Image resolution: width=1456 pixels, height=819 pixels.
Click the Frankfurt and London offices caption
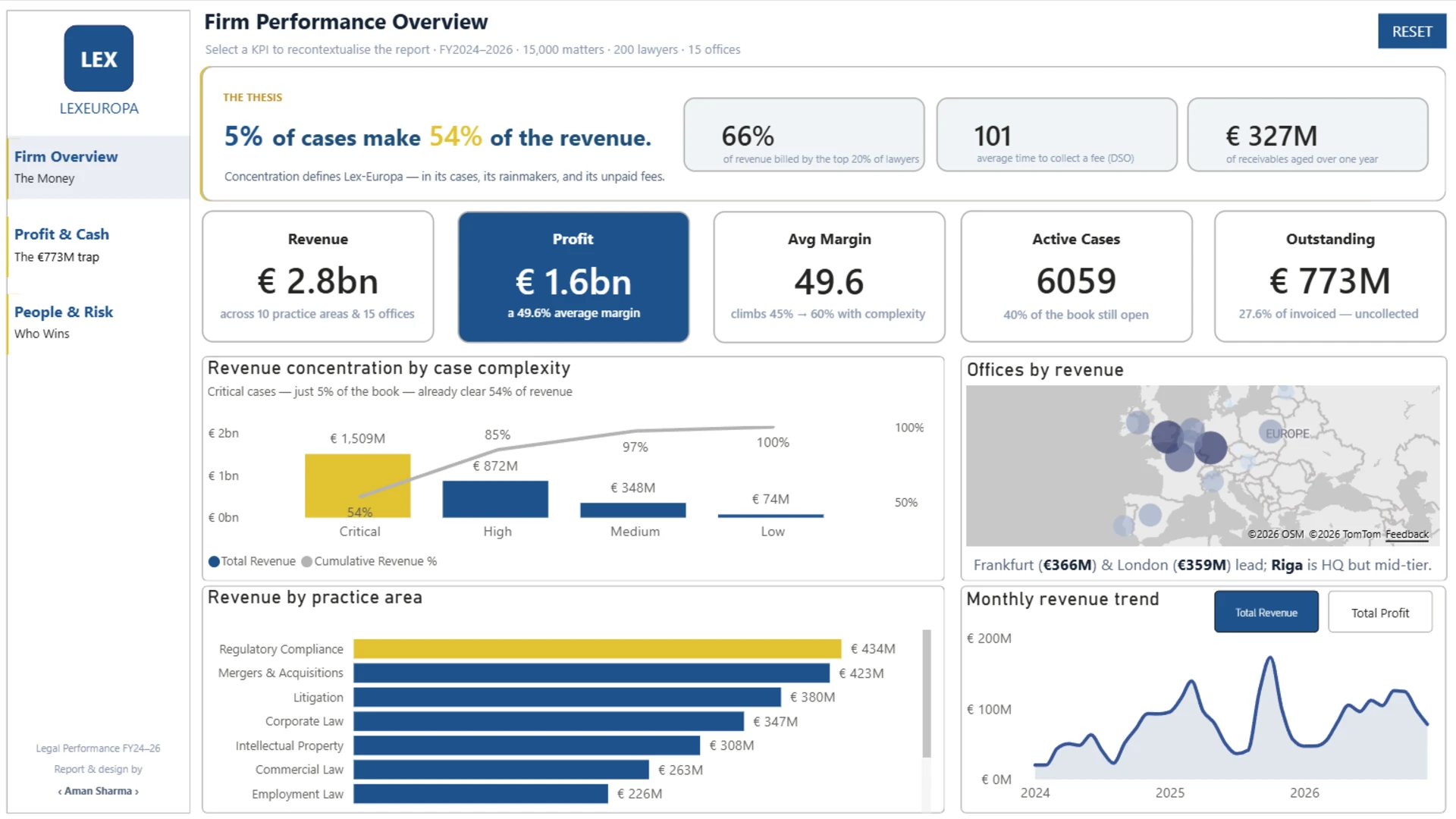(x=1203, y=565)
